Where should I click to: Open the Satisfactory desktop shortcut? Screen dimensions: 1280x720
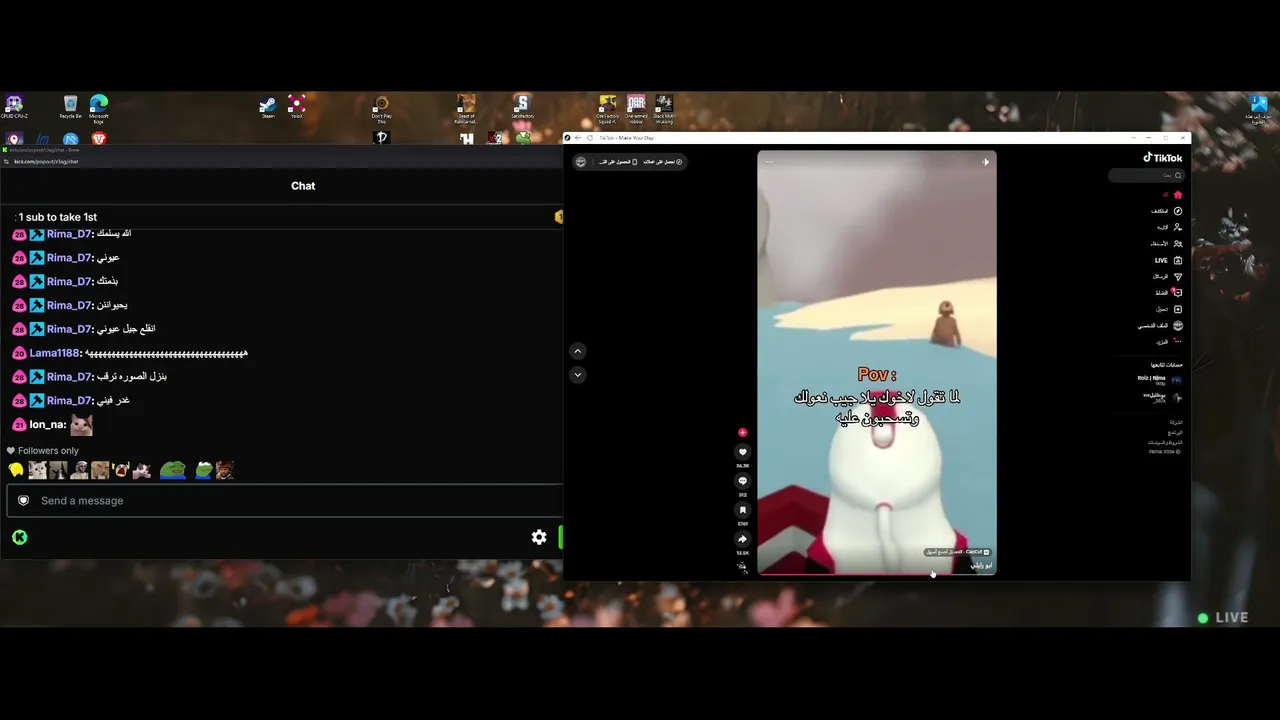point(522,107)
